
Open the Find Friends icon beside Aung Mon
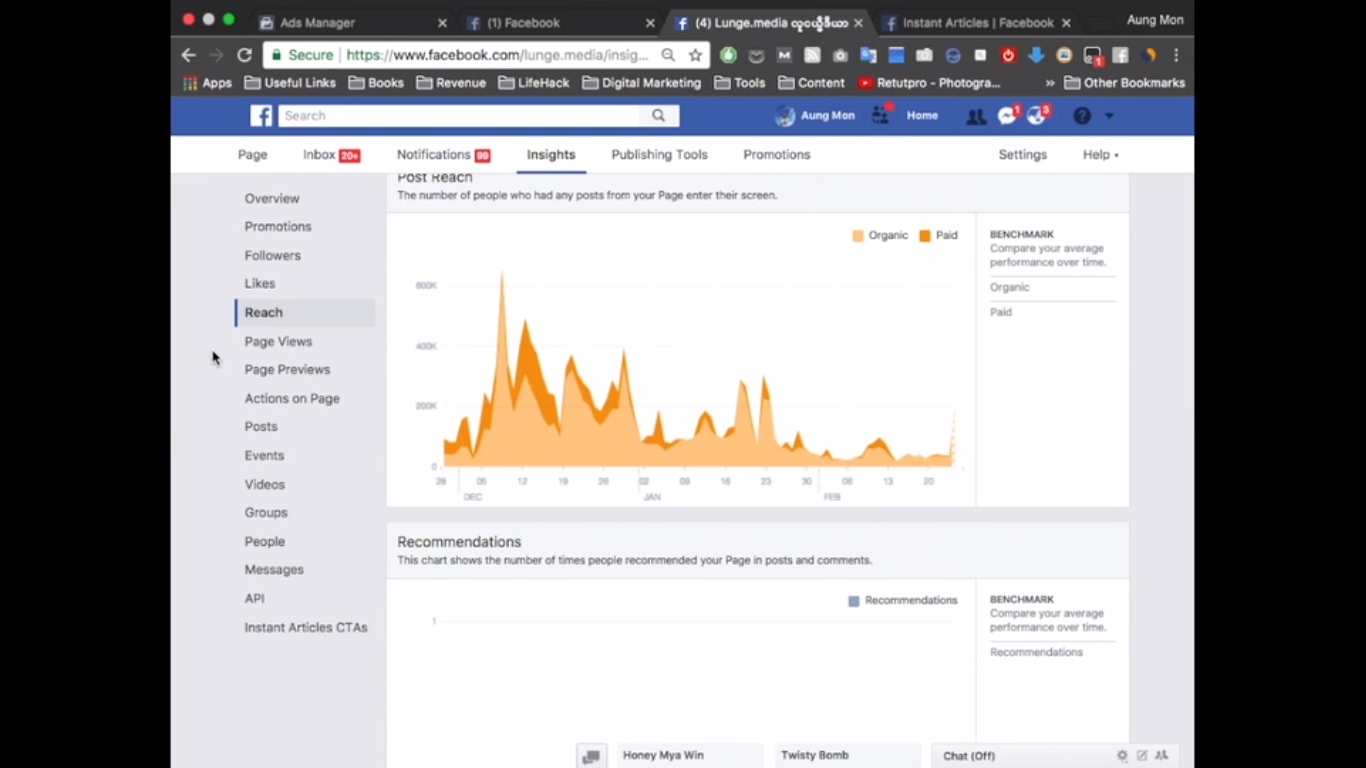tap(881, 116)
